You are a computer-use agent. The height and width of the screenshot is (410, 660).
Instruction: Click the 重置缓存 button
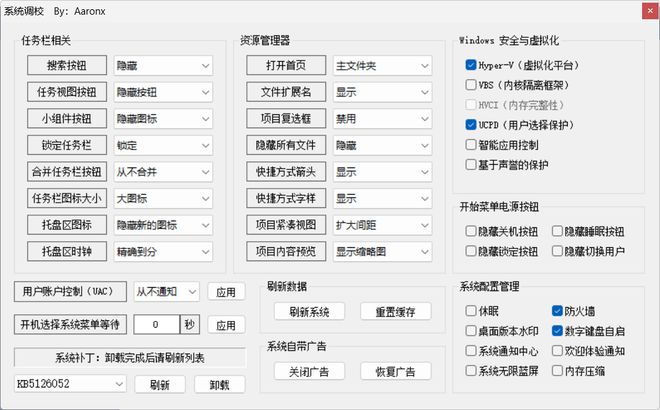396,311
